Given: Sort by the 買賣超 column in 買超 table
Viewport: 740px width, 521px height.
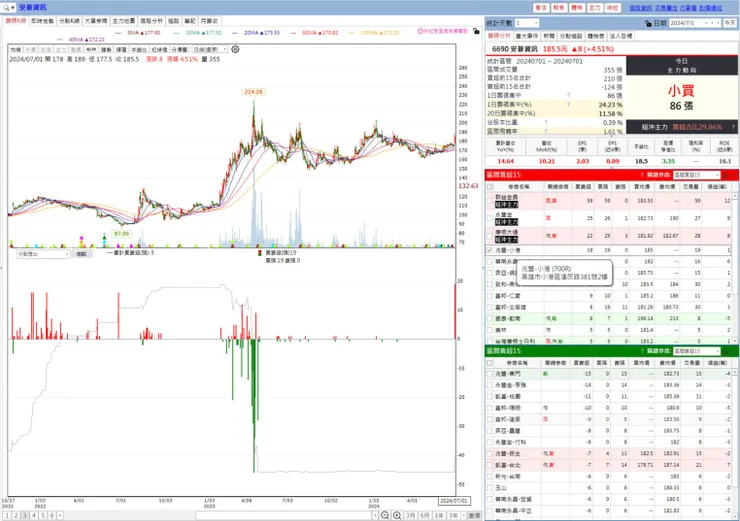Looking at the screenshot, I should click(x=583, y=187).
